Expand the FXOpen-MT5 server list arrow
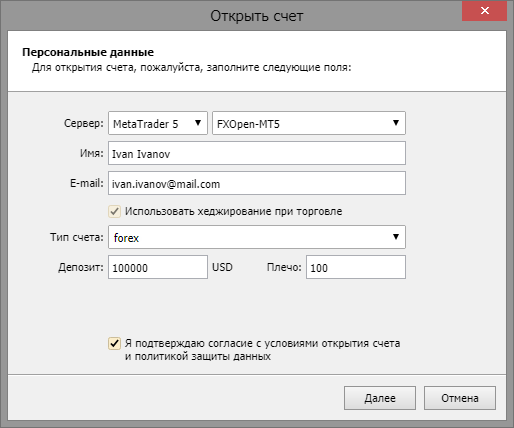This screenshot has height=428, width=514. click(396, 123)
